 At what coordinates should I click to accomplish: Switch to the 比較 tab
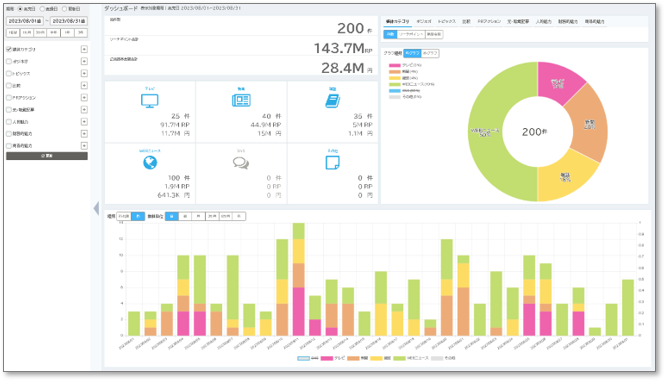(x=466, y=22)
